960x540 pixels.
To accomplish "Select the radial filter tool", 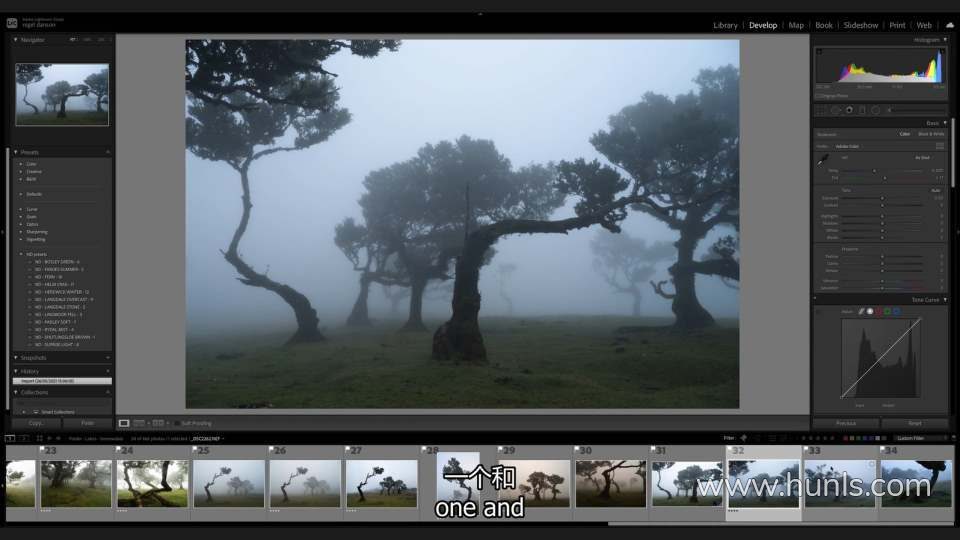I will point(876,110).
